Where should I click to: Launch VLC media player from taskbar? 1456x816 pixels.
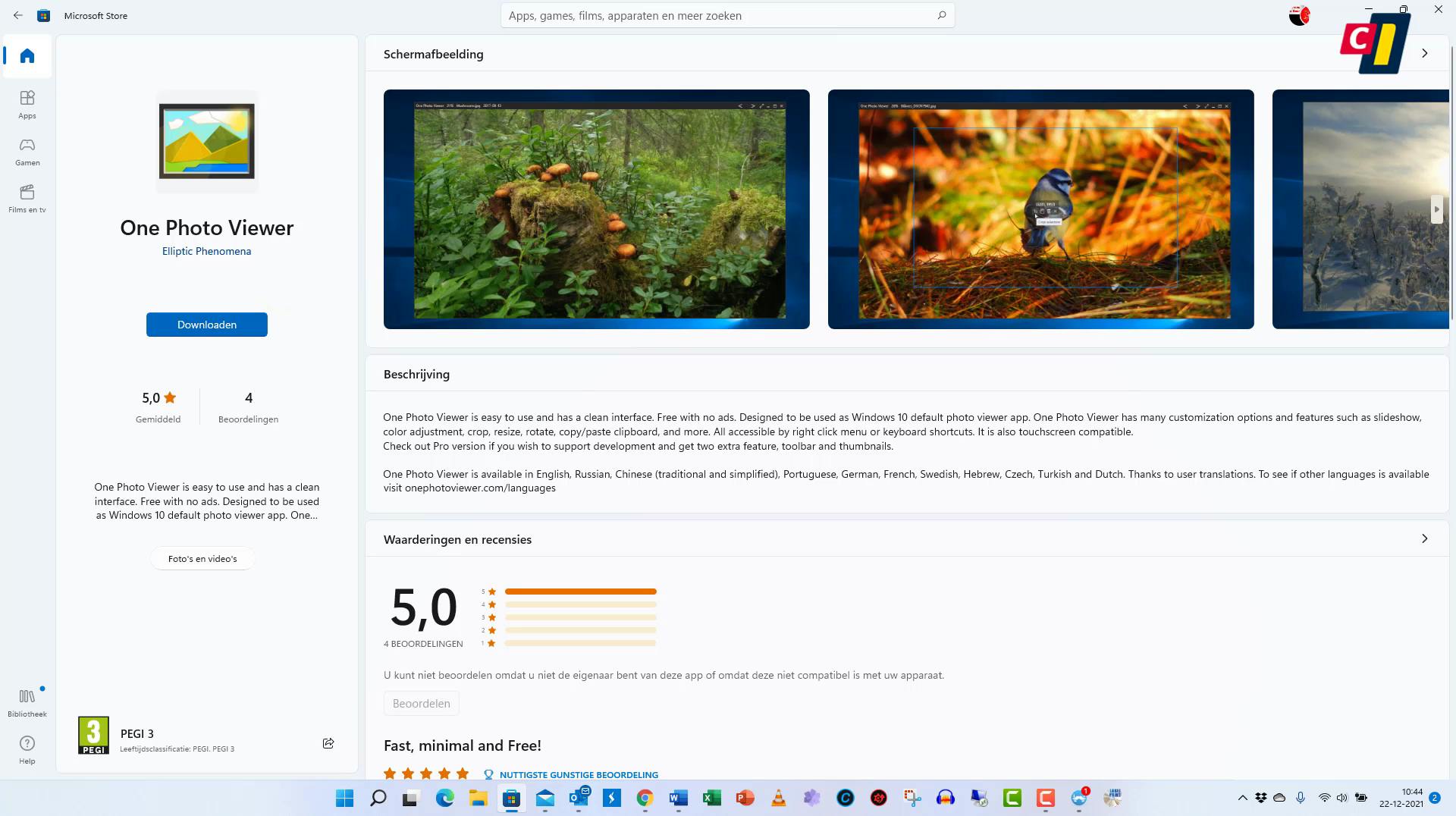(778, 798)
